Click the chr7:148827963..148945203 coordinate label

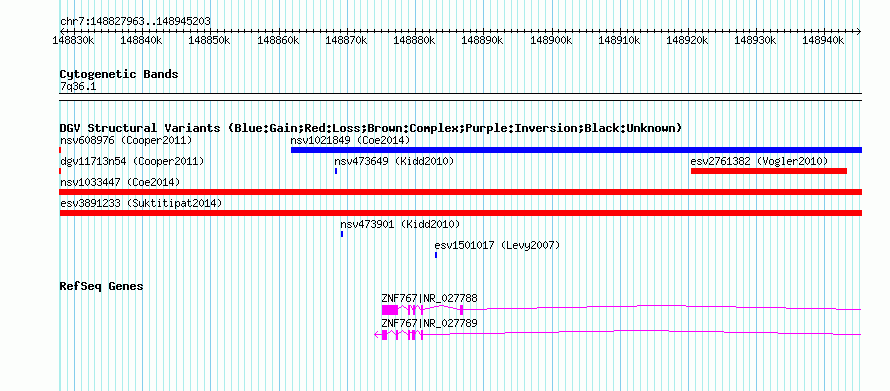(x=135, y=22)
